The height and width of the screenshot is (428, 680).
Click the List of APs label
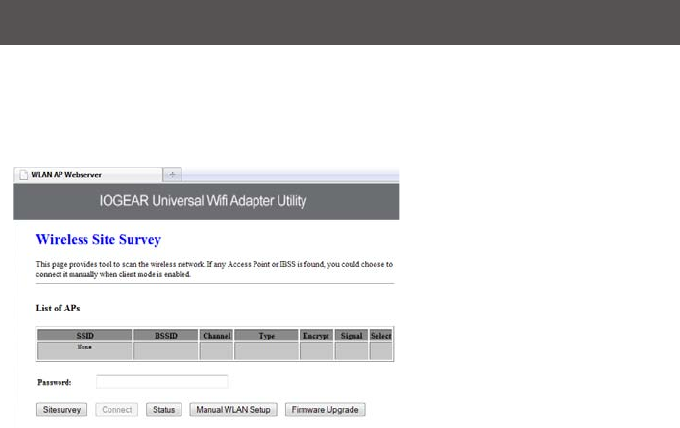(x=58, y=308)
